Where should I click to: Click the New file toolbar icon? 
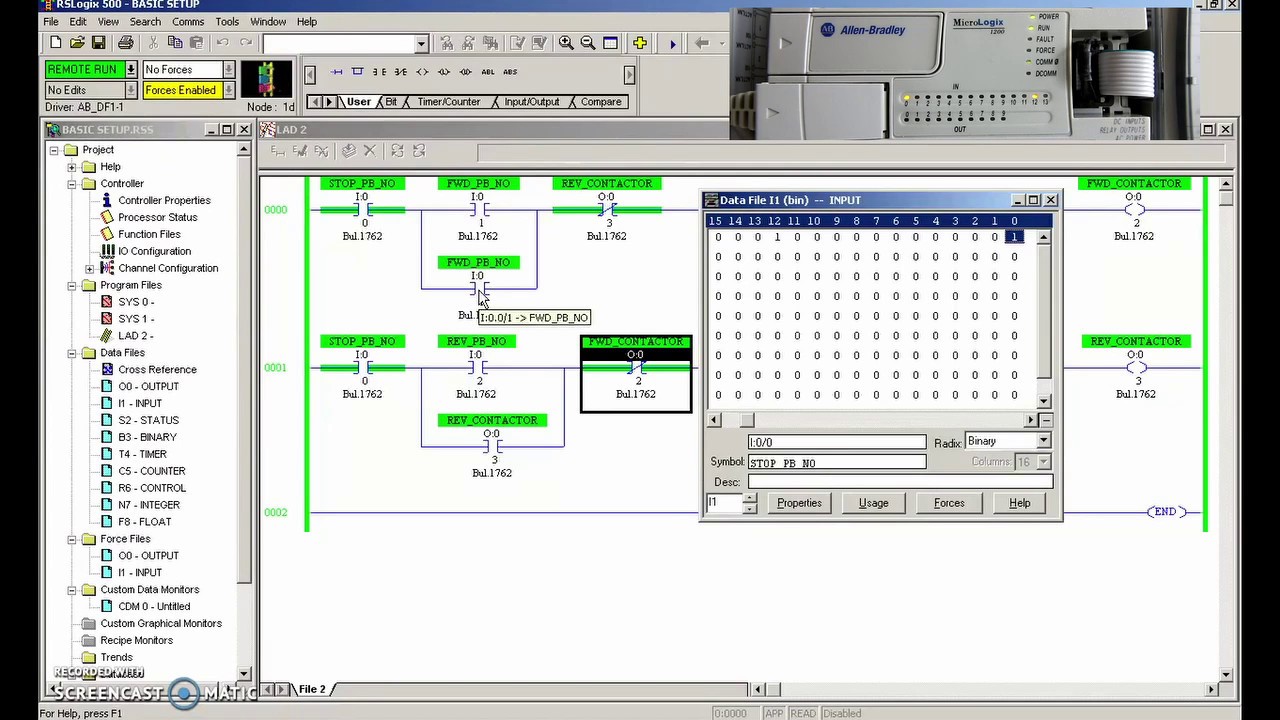[x=56, y=43]
